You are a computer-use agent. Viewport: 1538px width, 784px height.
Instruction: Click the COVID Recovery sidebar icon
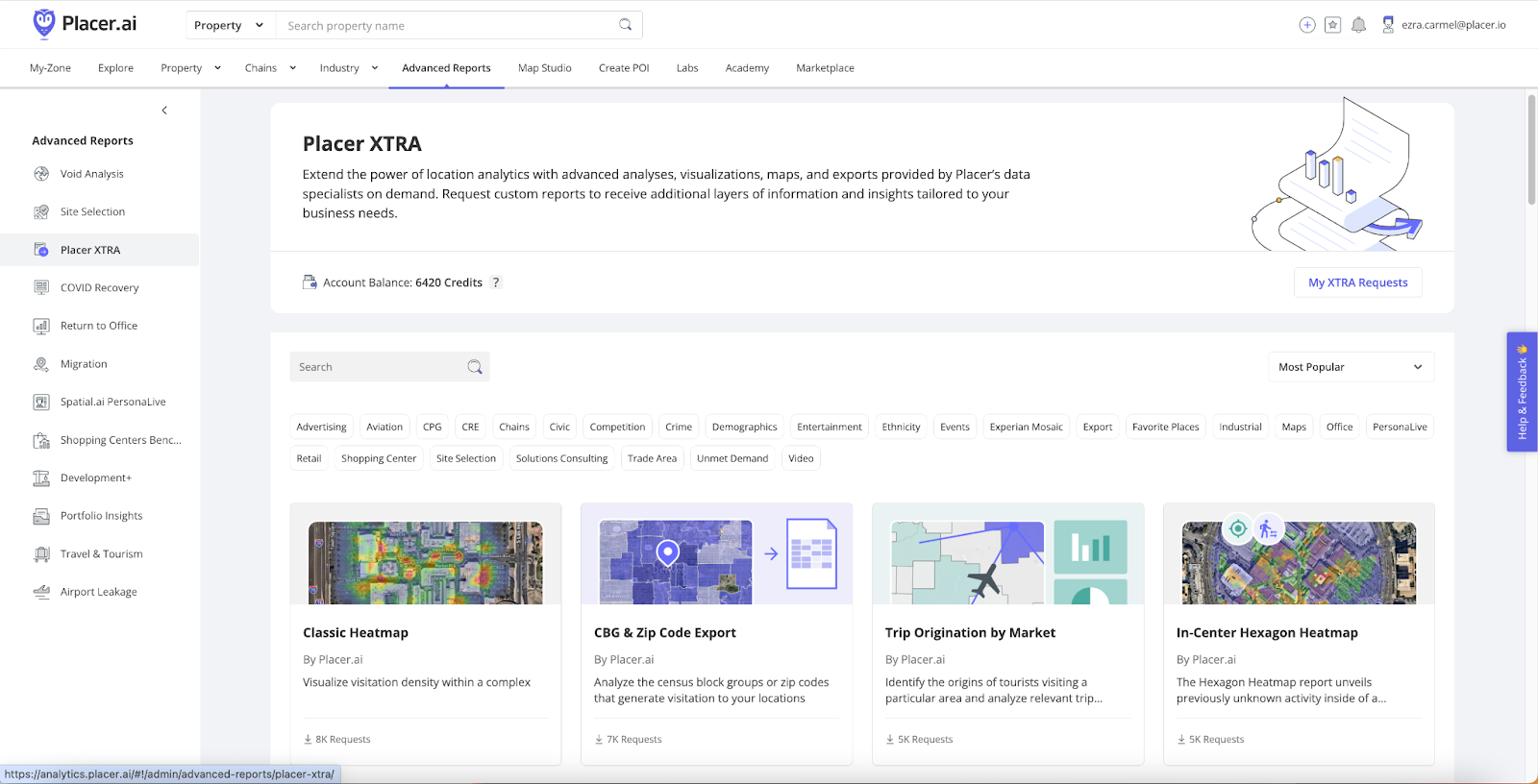(41, 287)
